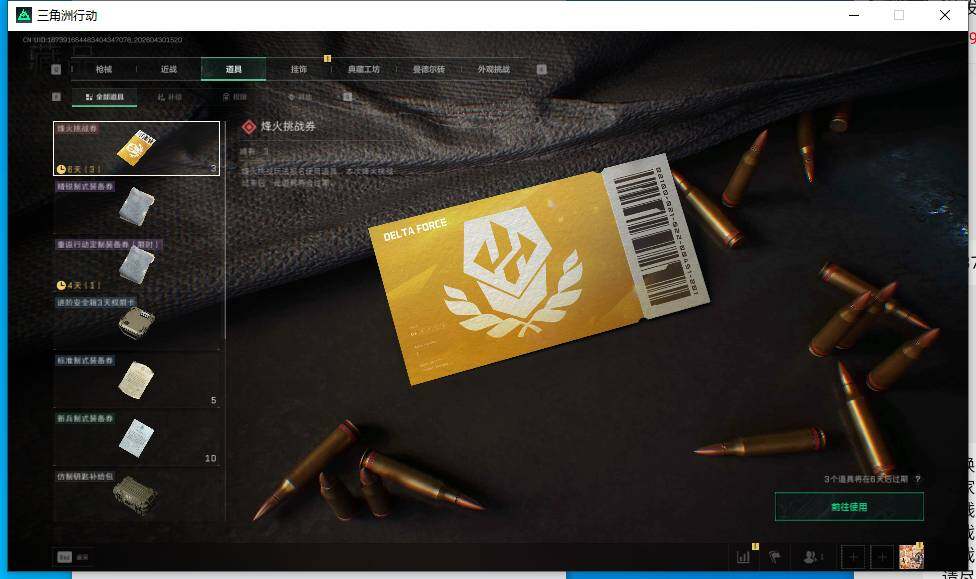Click the next sub-tab key icon after the fourth sub-tab

click(x=347, y=96)
